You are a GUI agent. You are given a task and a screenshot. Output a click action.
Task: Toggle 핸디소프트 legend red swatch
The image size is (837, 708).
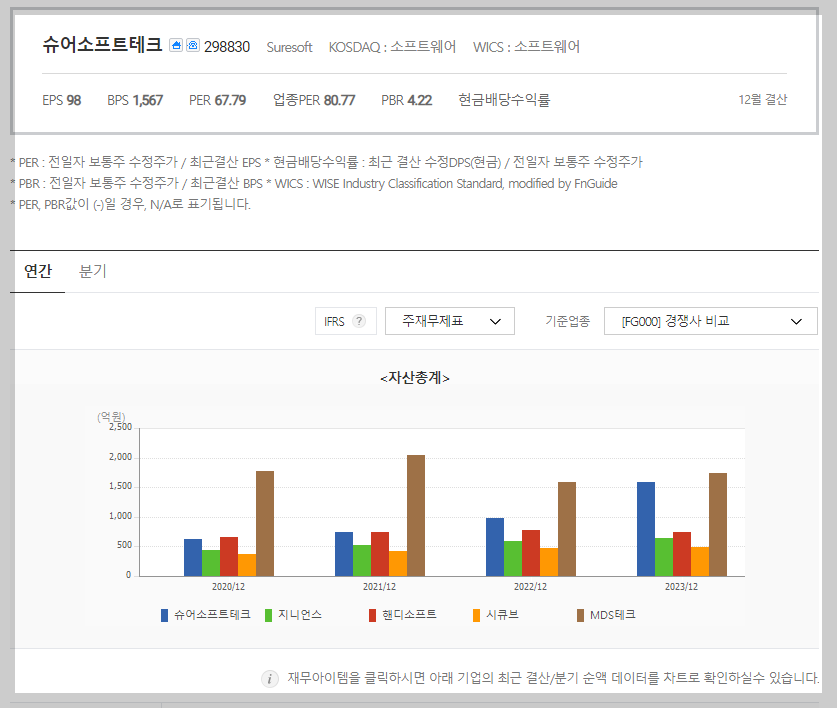click(x=373, y=615)
